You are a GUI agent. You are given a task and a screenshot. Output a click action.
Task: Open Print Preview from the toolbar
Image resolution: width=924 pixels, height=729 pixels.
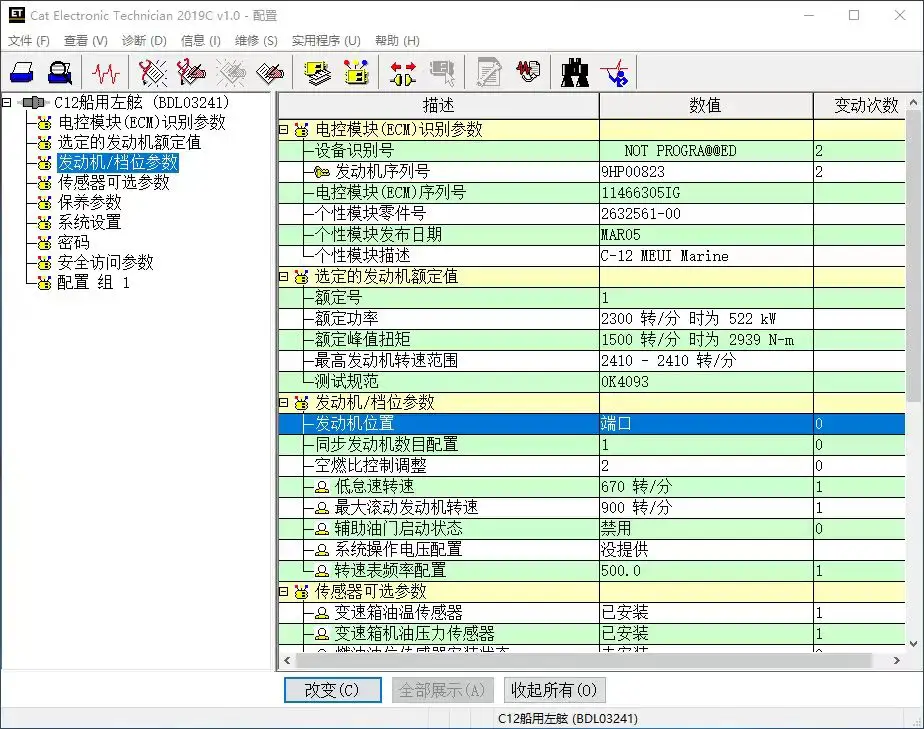pyautogui.click(x=60, y=72)
